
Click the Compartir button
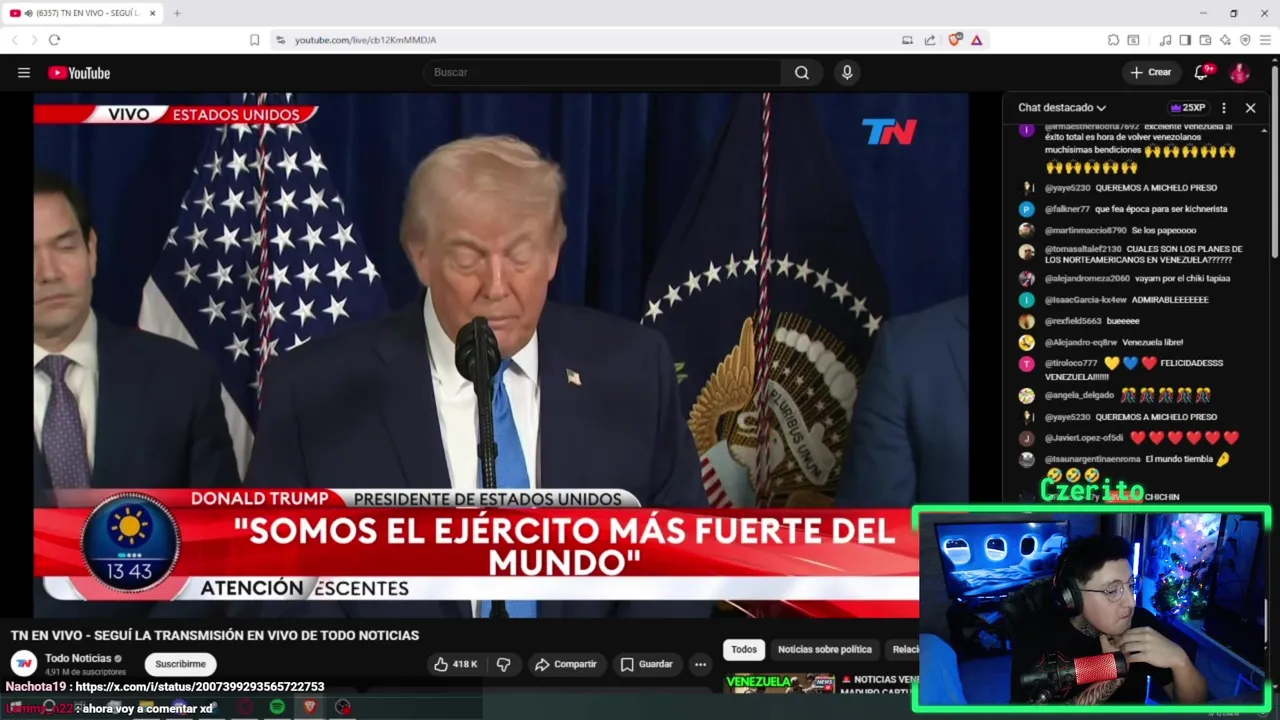[x=565, y=664]
